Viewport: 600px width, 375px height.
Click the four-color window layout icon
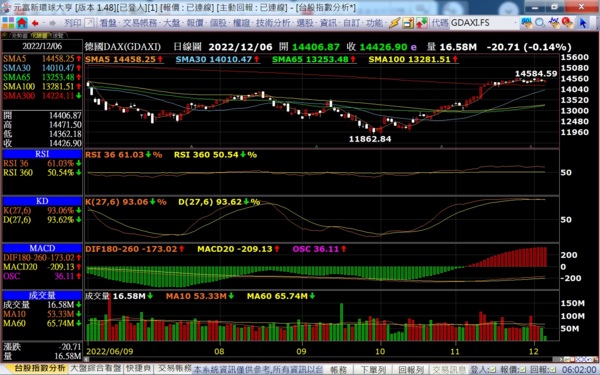pyautogui.click(x=8, y=23)
